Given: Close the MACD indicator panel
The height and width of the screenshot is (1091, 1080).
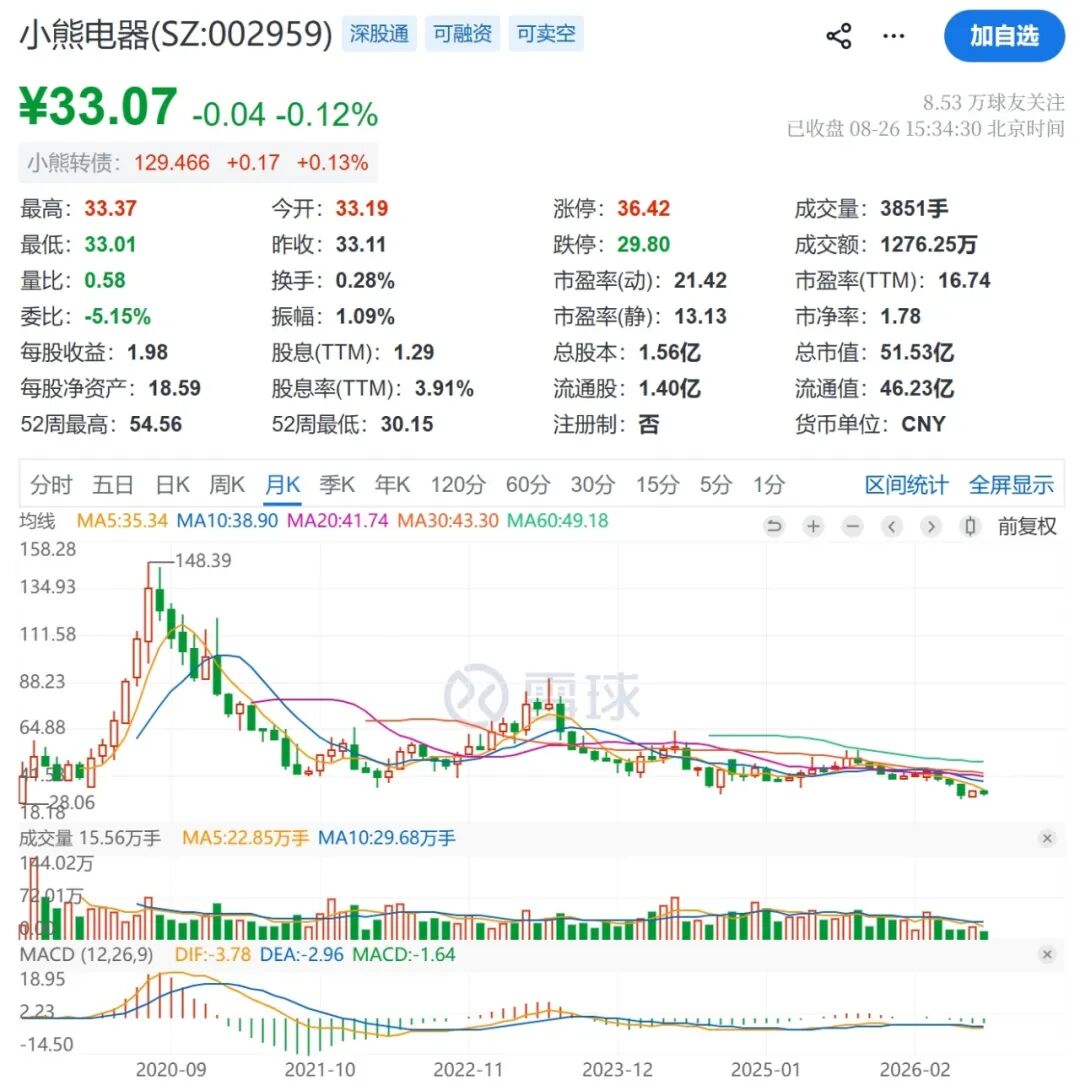Looking at the screenshot, I should pyautogui.click(x=1047, y=955).
